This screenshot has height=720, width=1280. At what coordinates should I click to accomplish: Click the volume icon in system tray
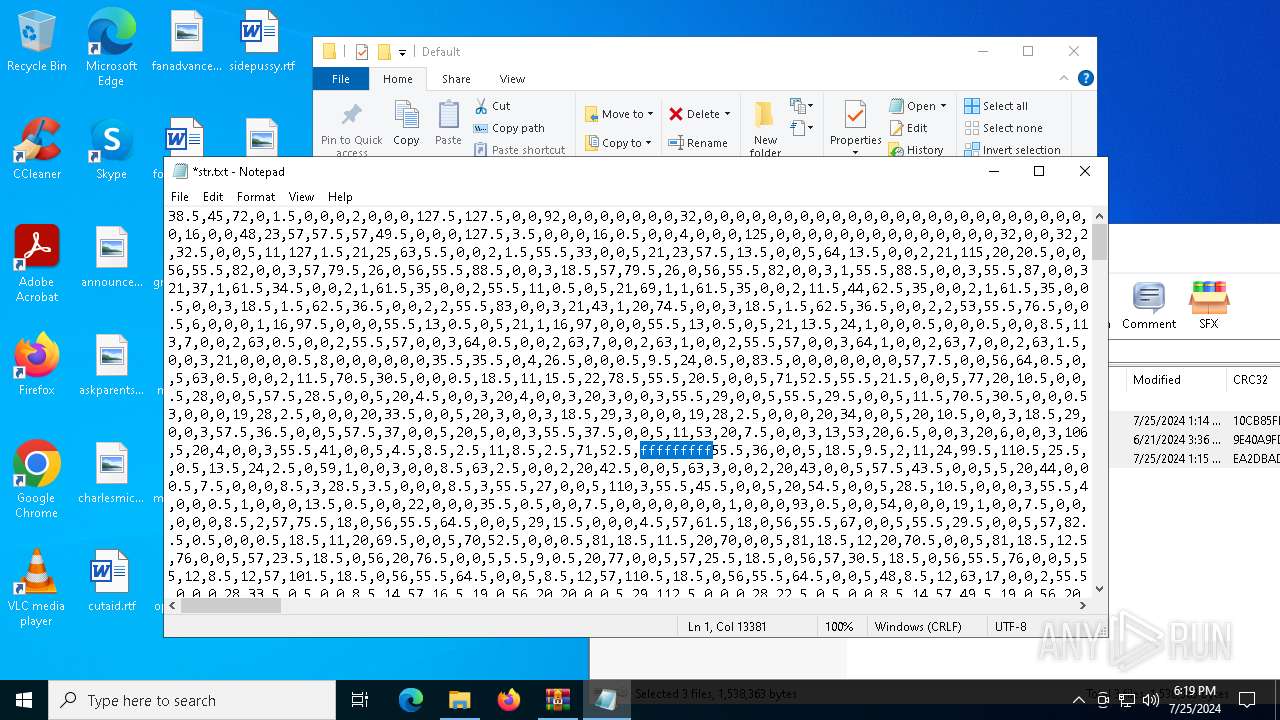(x=1151, y=700)
